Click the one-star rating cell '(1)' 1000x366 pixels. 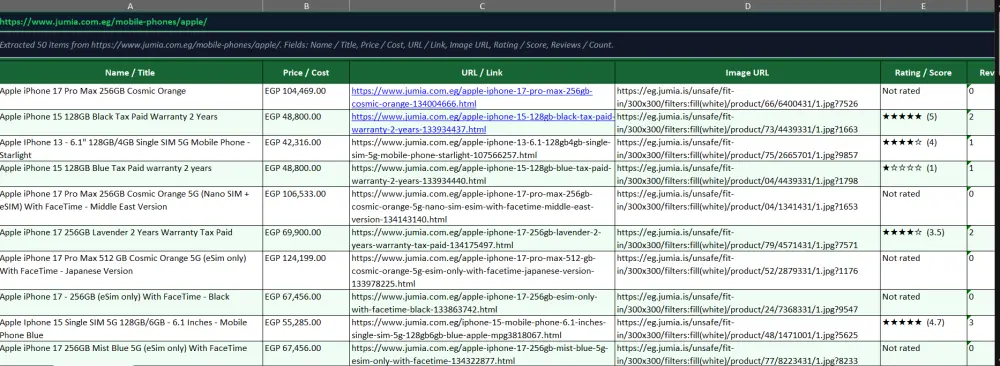pyautogui.click(x=923, y=174)
